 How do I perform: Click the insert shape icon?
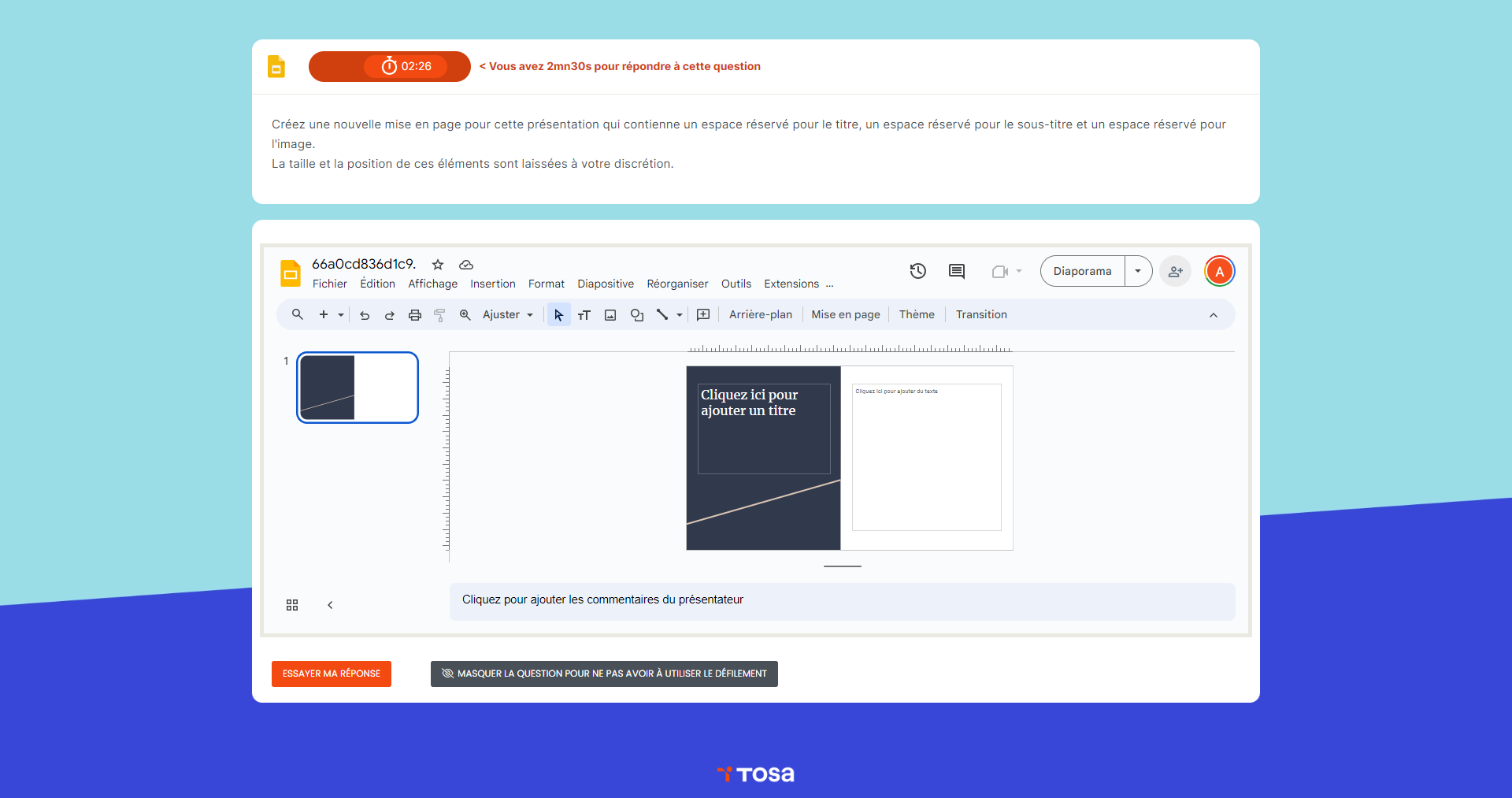point(637,315)
